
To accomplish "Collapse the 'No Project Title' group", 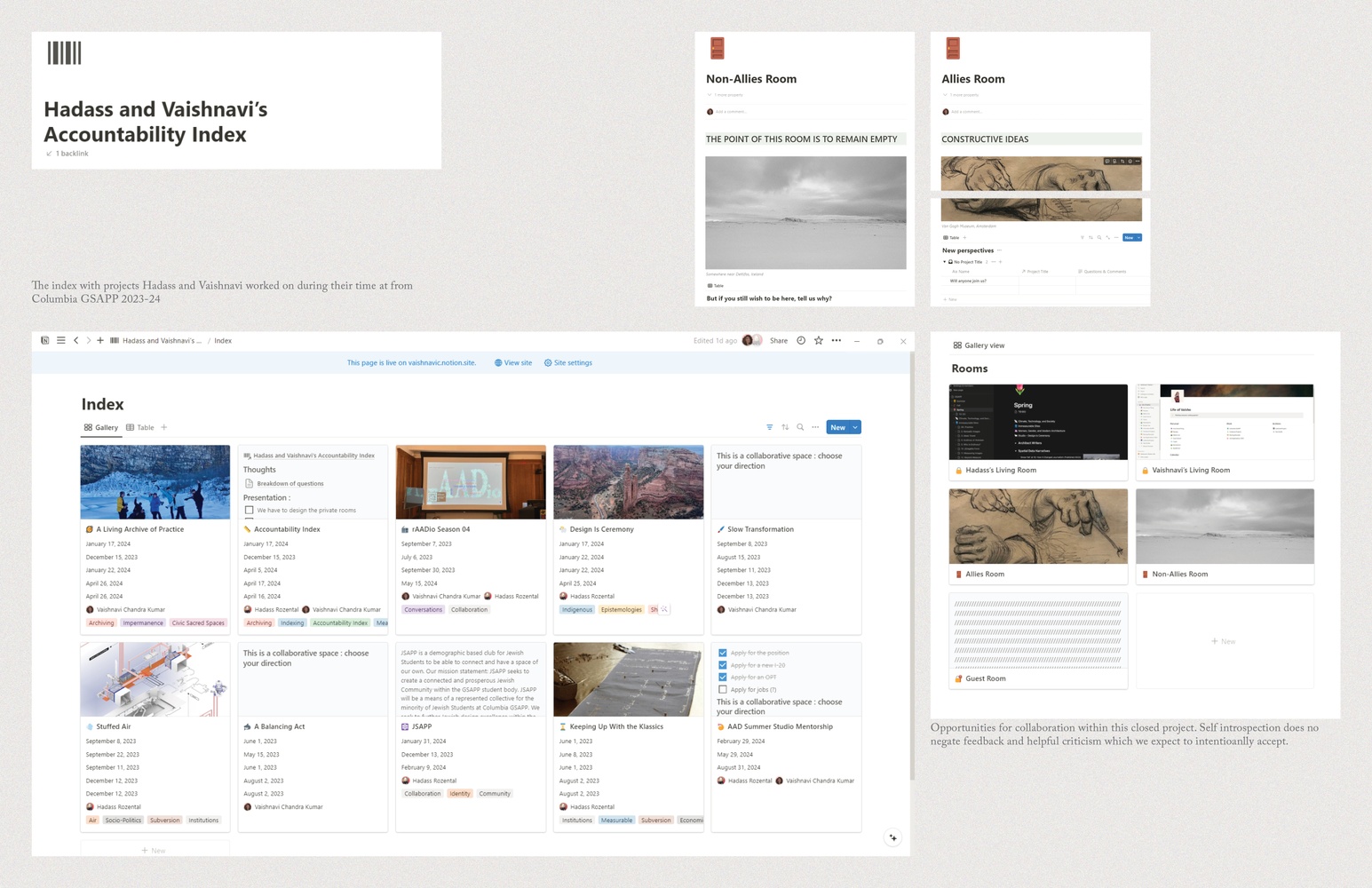I will (x=945, y=262).
